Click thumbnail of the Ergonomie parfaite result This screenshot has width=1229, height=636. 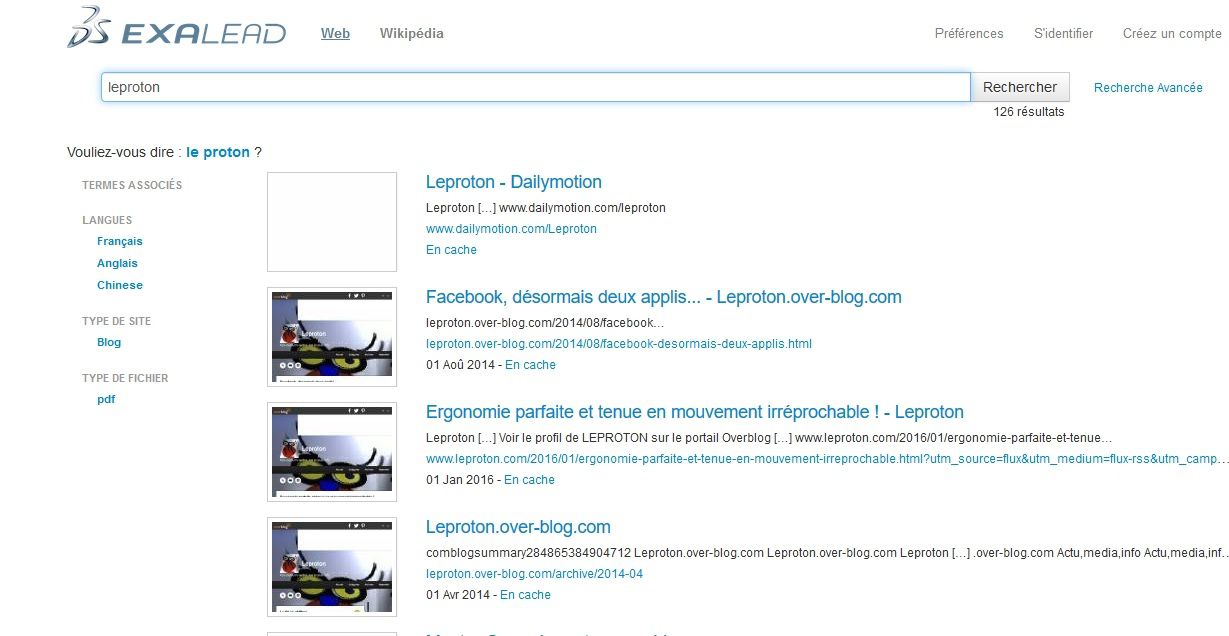point(332,452)
